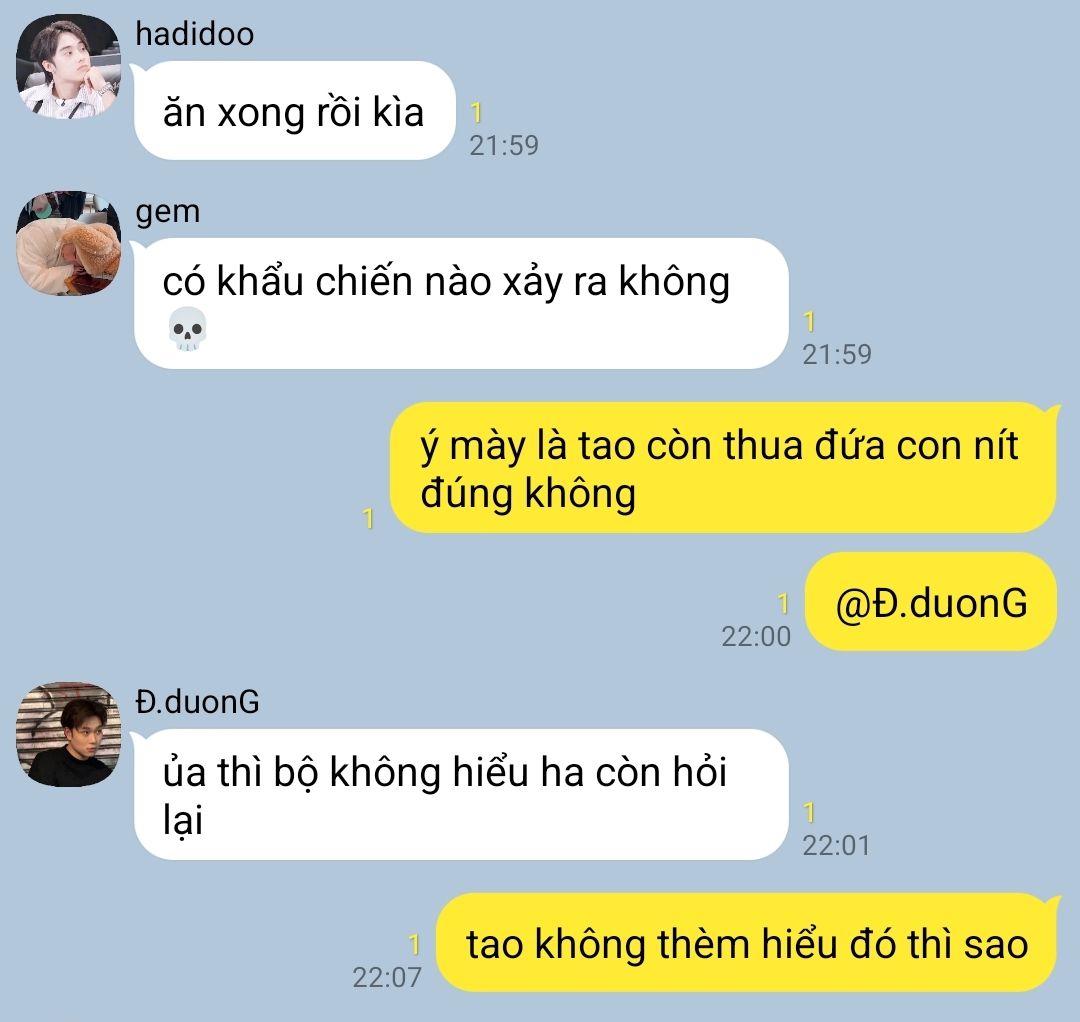Select the 'có khẩu chiến nào xảy ra không' bubble
The height and width of the screenshot is (1022, 1080).
pos(461,303)
